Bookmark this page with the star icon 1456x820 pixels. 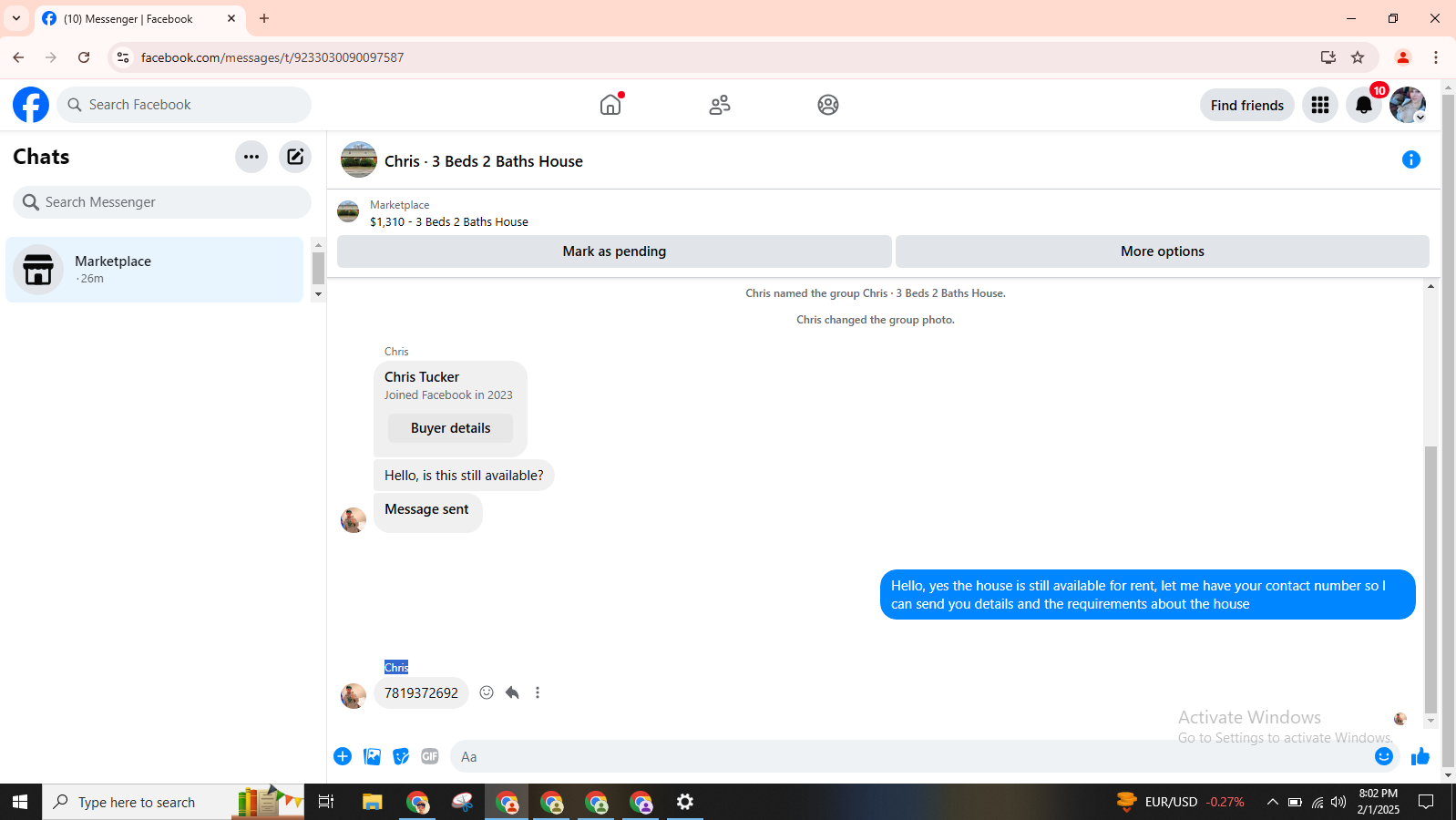click(1358, 57)
